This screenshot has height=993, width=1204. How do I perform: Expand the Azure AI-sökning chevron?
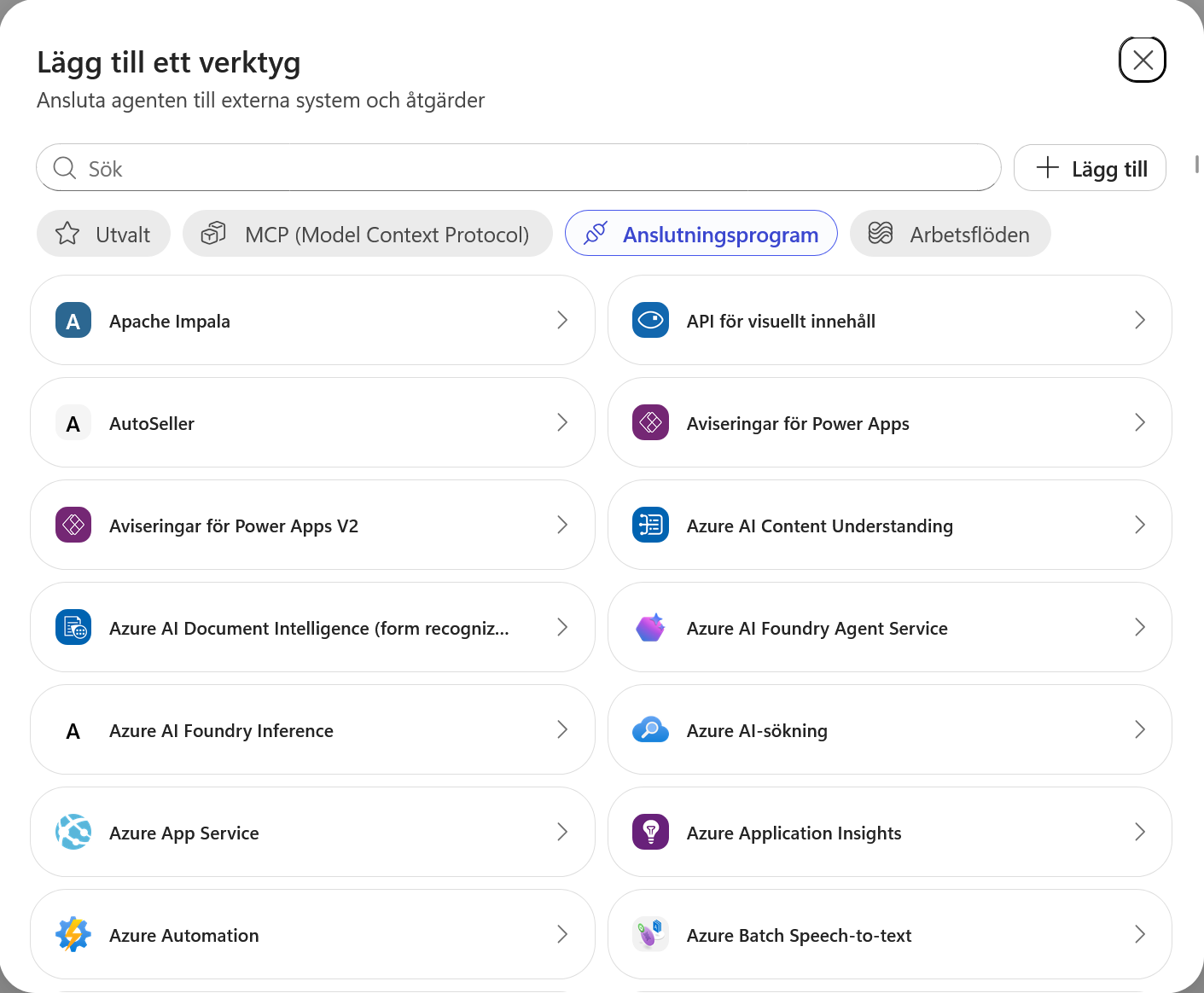pos(1140,729)
